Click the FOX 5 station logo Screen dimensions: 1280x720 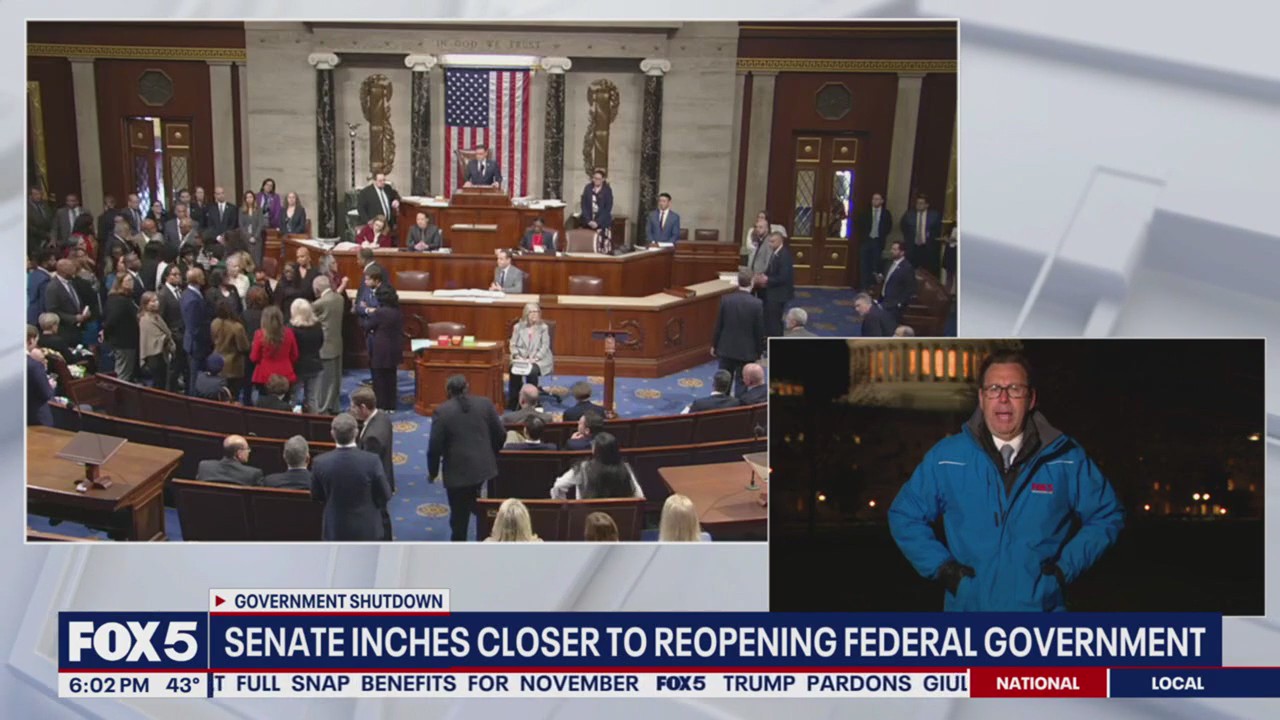click(133, 642)
